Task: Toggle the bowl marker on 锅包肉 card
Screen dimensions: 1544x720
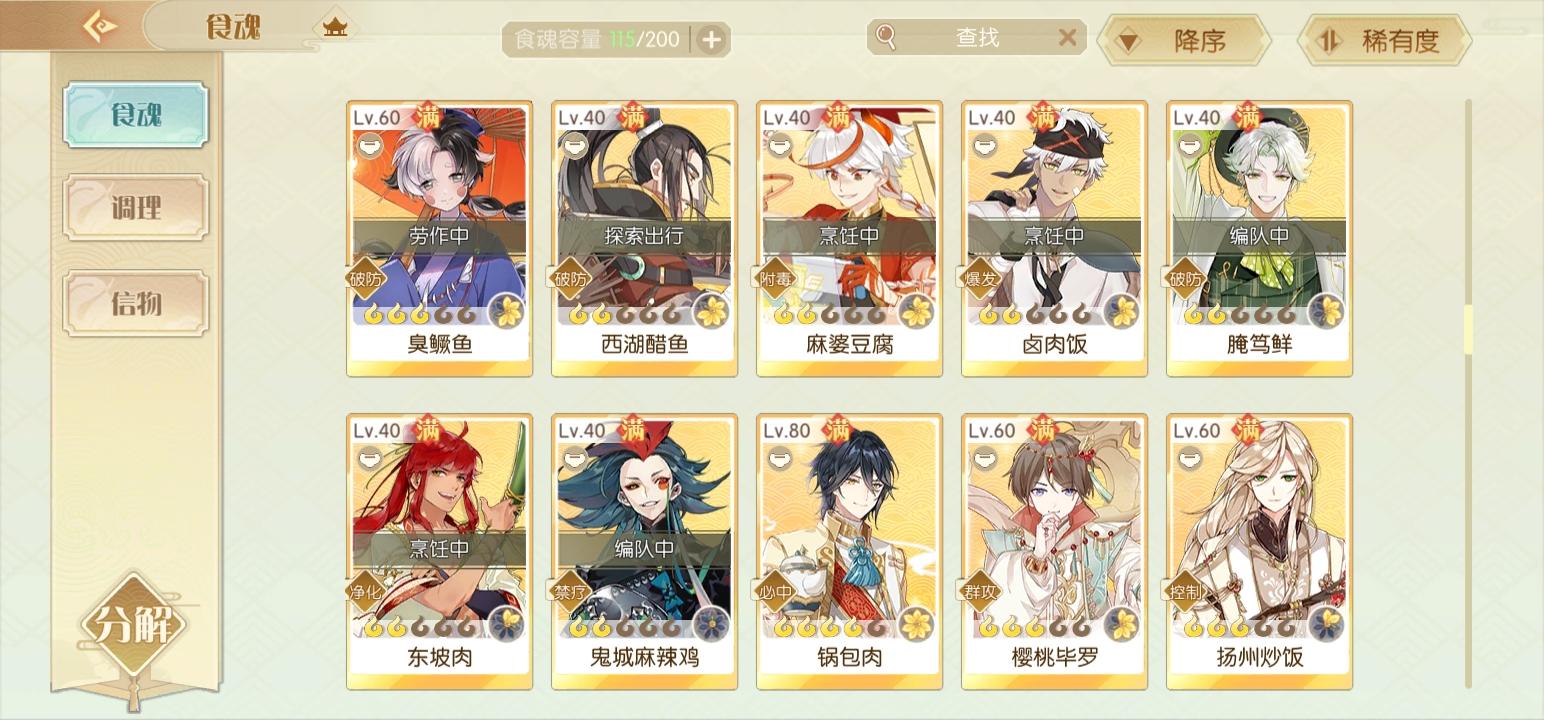Action: click(777, 459)
